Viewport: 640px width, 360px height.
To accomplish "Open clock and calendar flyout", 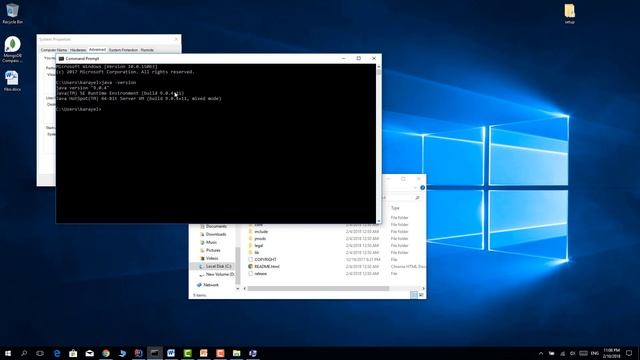I will (611, 353).
